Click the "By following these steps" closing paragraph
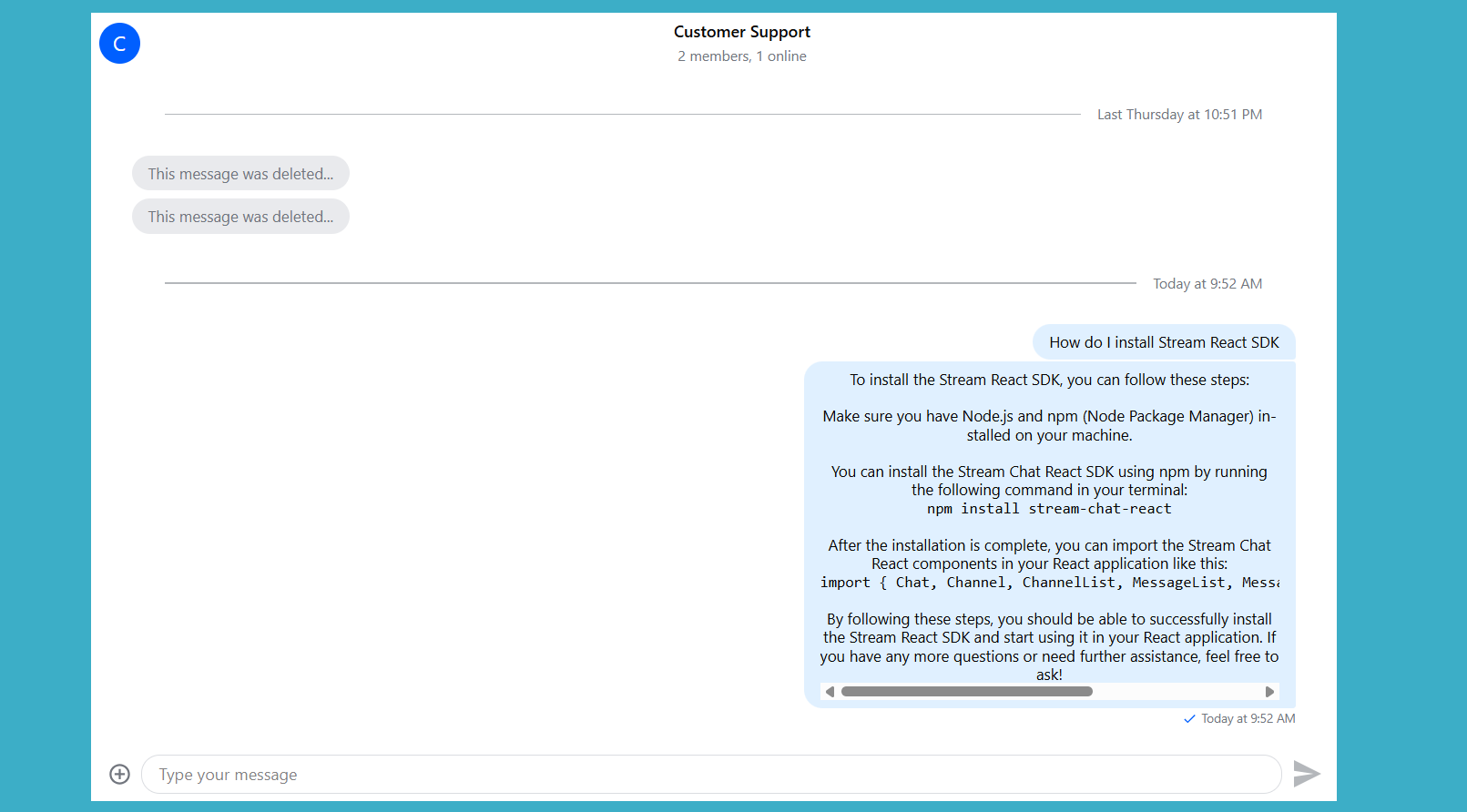This screenshot has width=1467, height=812. (1049, 646)
